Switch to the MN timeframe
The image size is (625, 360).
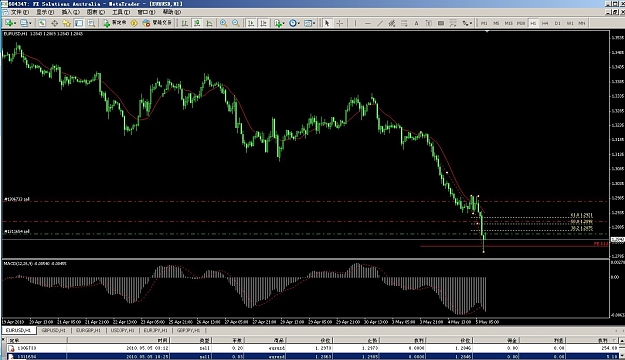[582, 23]
